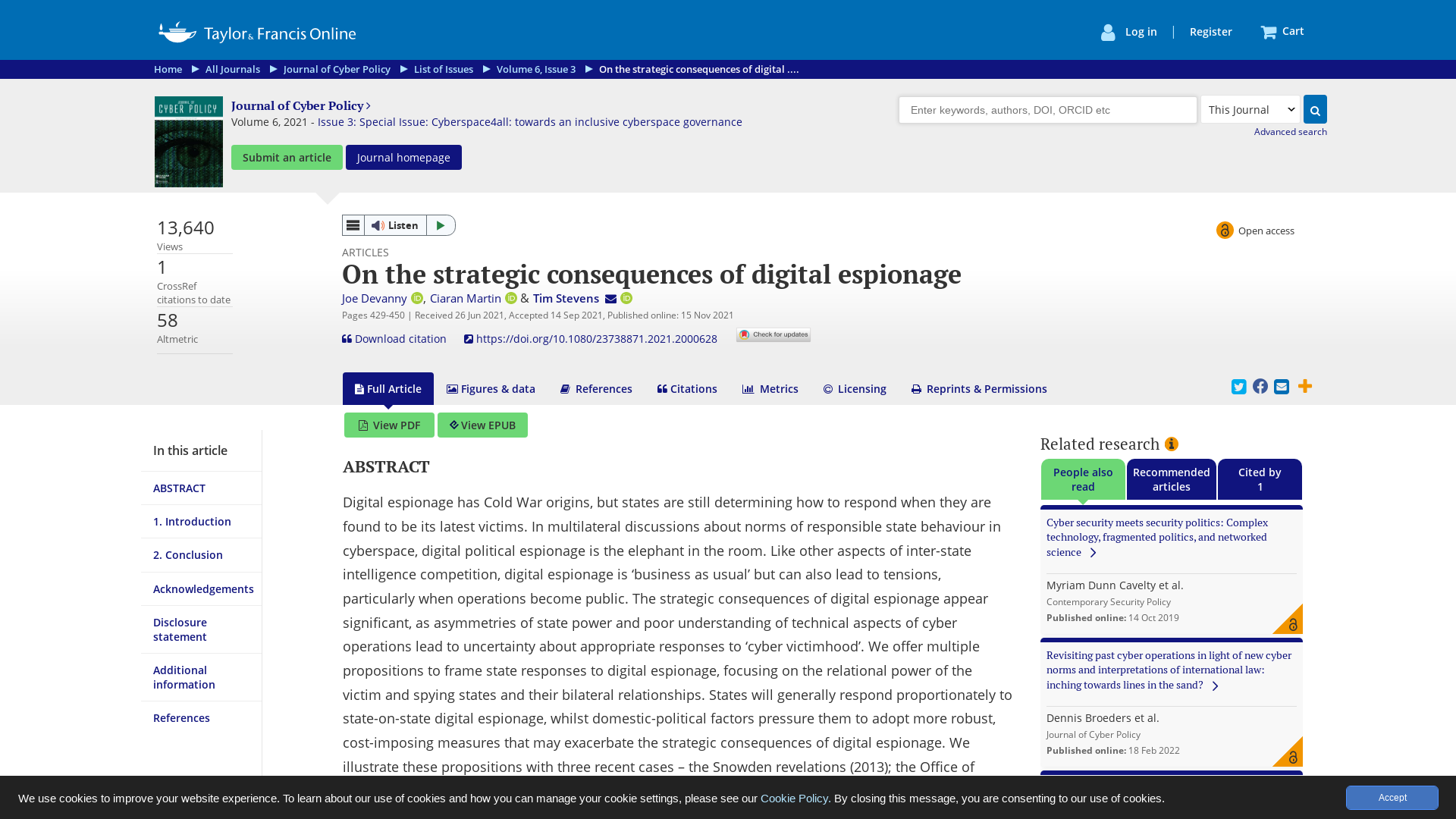Image resolution: width=1456 pixels, height=819 pixels.
Task: Switch to the Citations tab
Action: [x=687, y=389]
